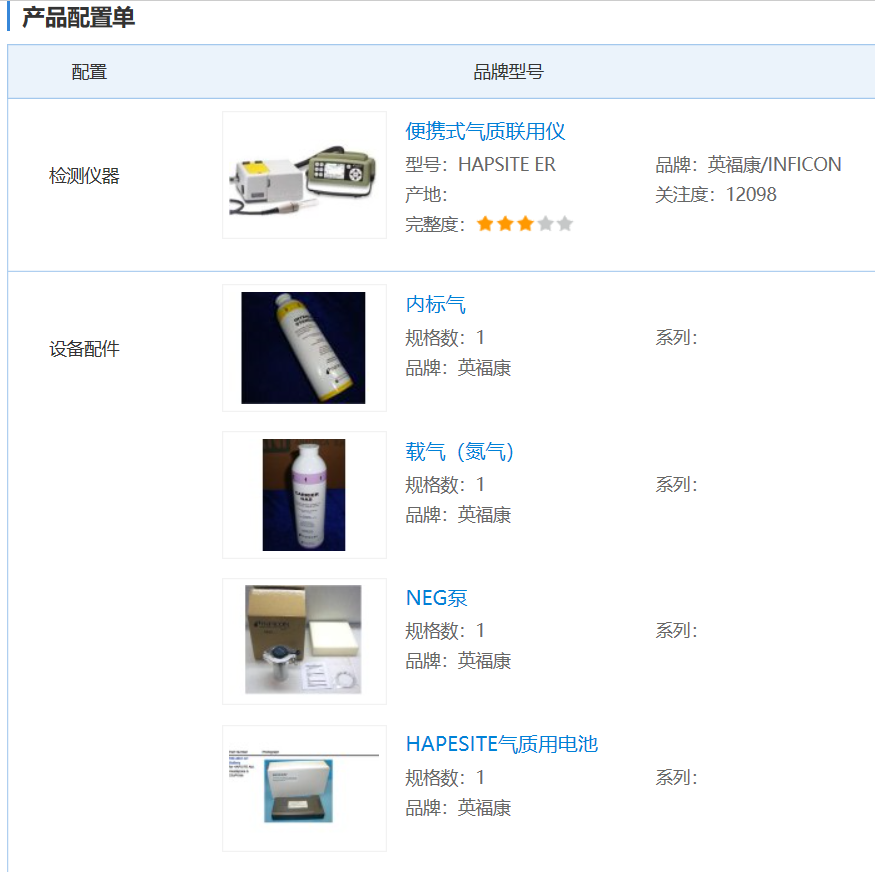This screenshot has width=875, height=872.
Task: Click the 设备配件 row label
Action: click(84, 349)
